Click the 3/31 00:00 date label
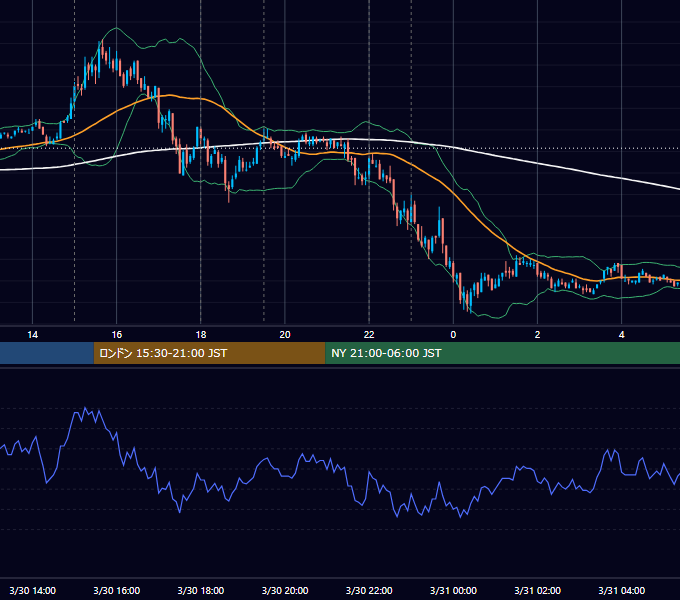The height and width of the screenshot is (600, 680). coord(453,590)
